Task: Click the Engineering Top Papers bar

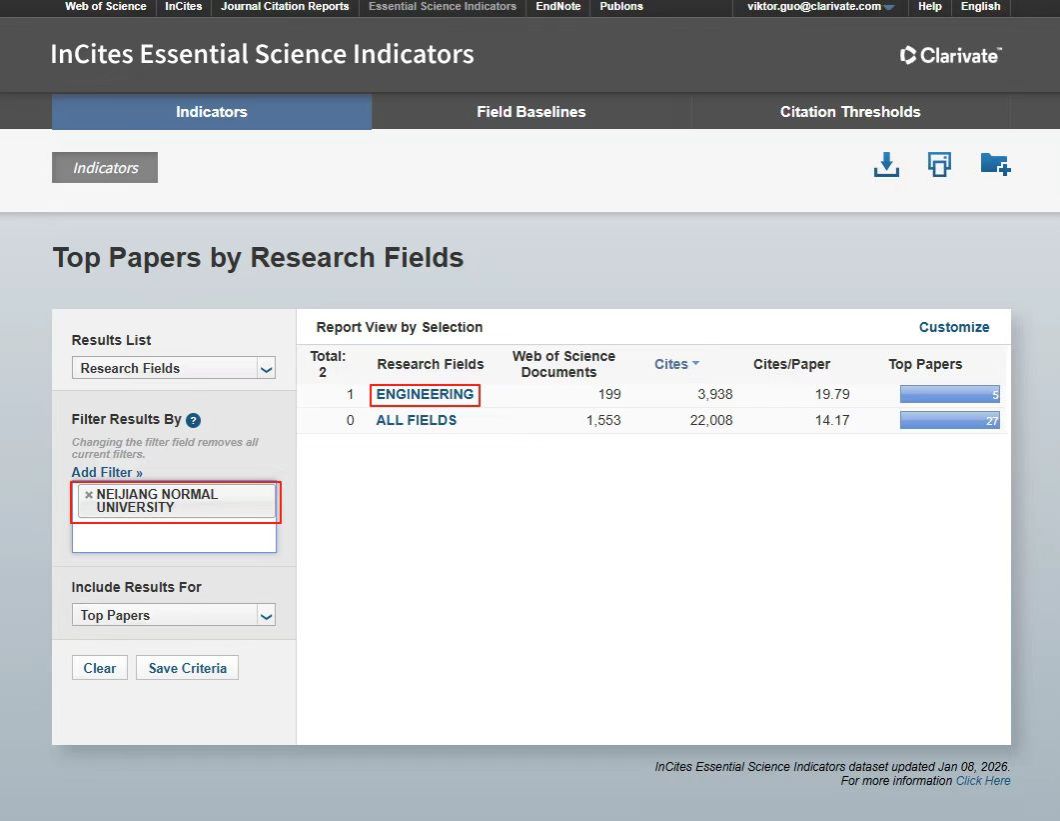Action: click(949, 395)
